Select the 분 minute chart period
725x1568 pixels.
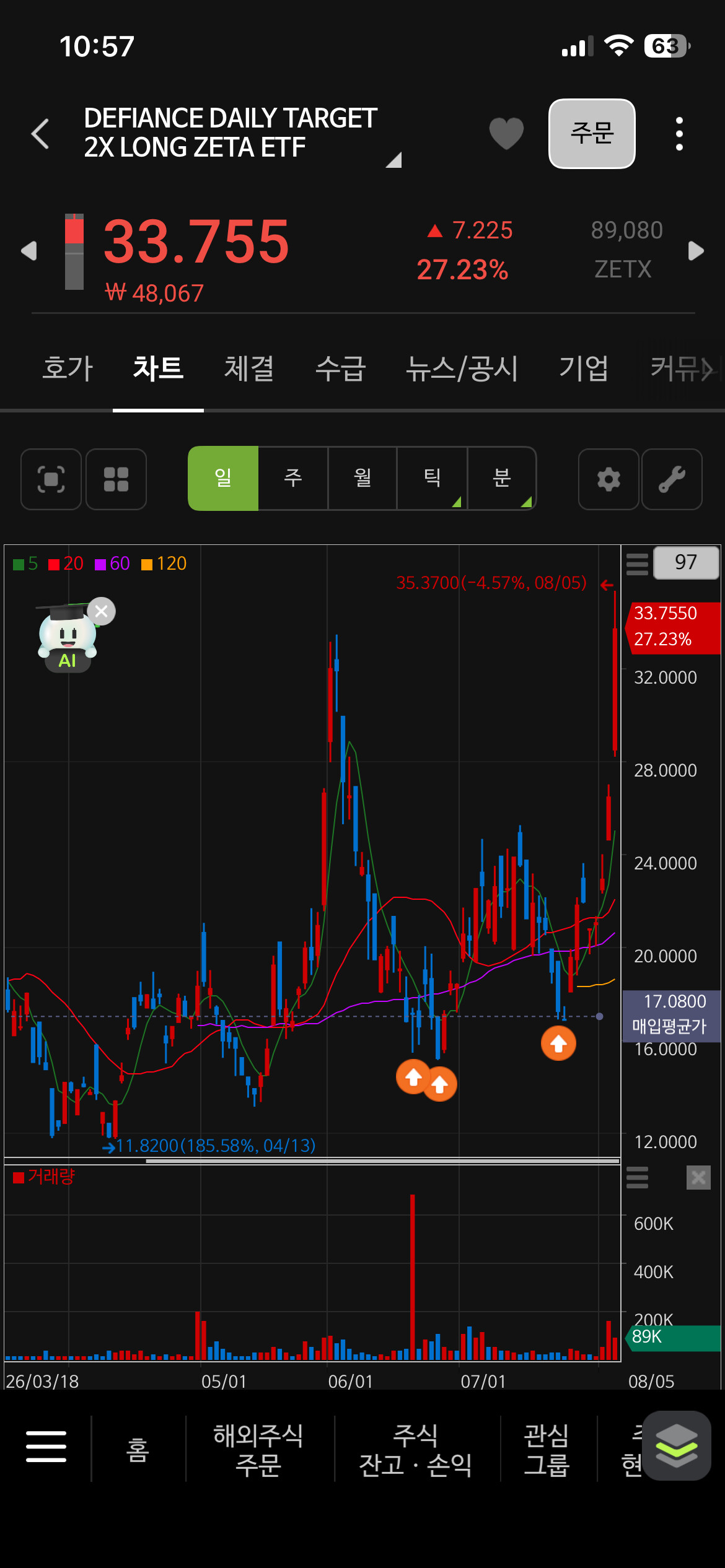coord(501,478)
